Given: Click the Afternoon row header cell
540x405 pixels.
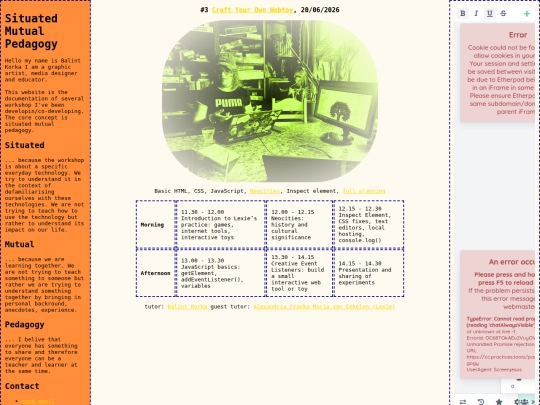Looking at the screenshot, I should pyautogui.click(x=156, y=273).
